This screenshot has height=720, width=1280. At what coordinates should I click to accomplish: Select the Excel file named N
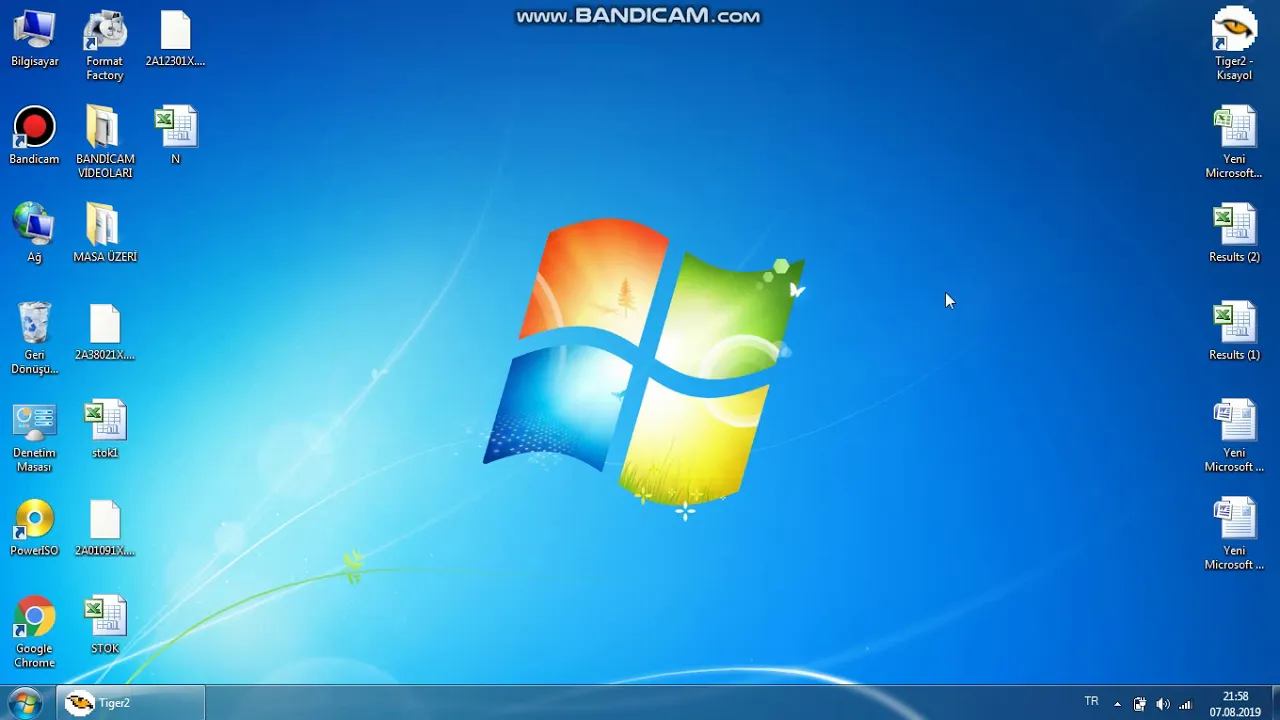click(x=175, y=136)
